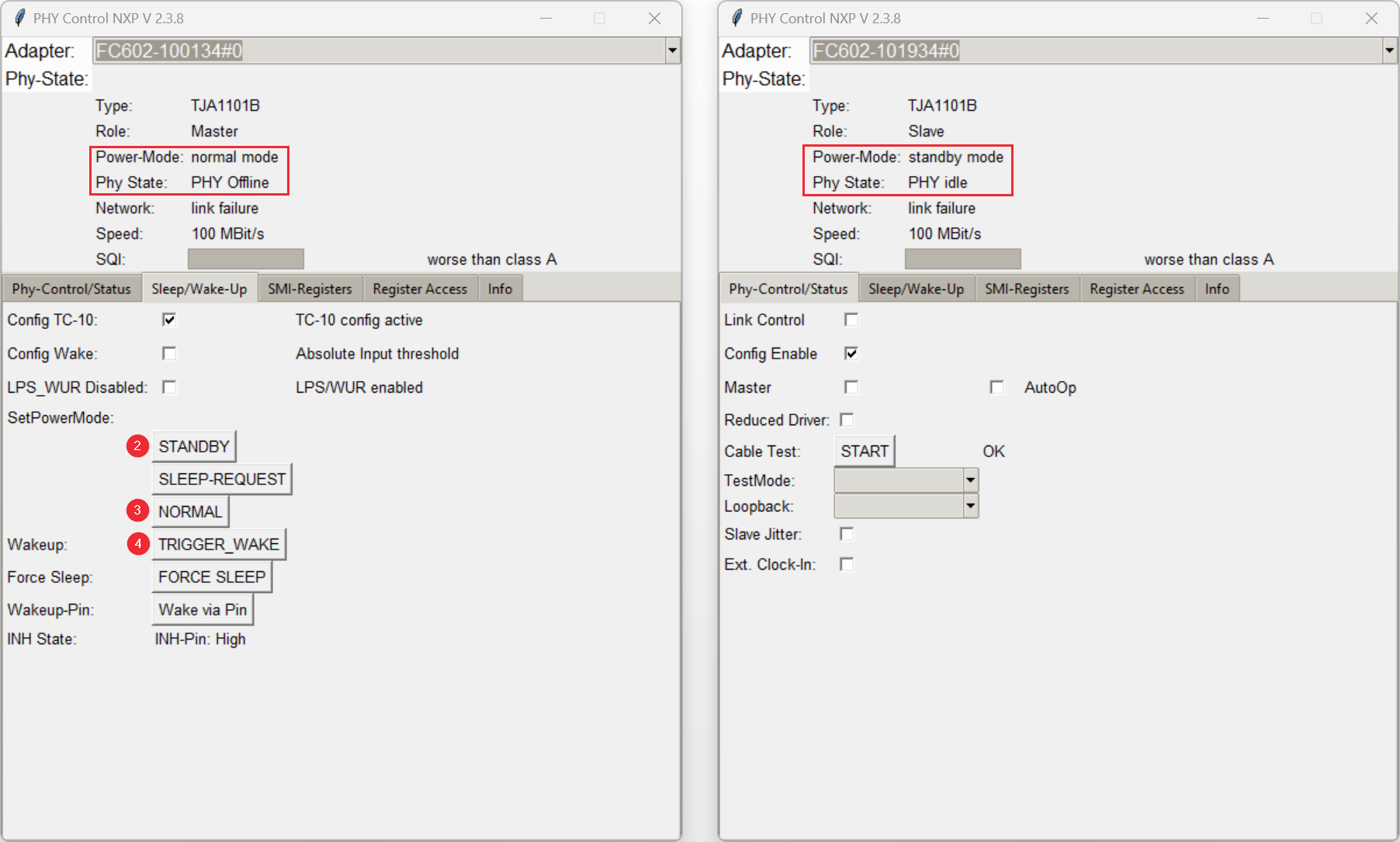The height and width of the screenshot is (842, 1400).
Task: Check the AutoOp option
Action: tap(997, 387)
